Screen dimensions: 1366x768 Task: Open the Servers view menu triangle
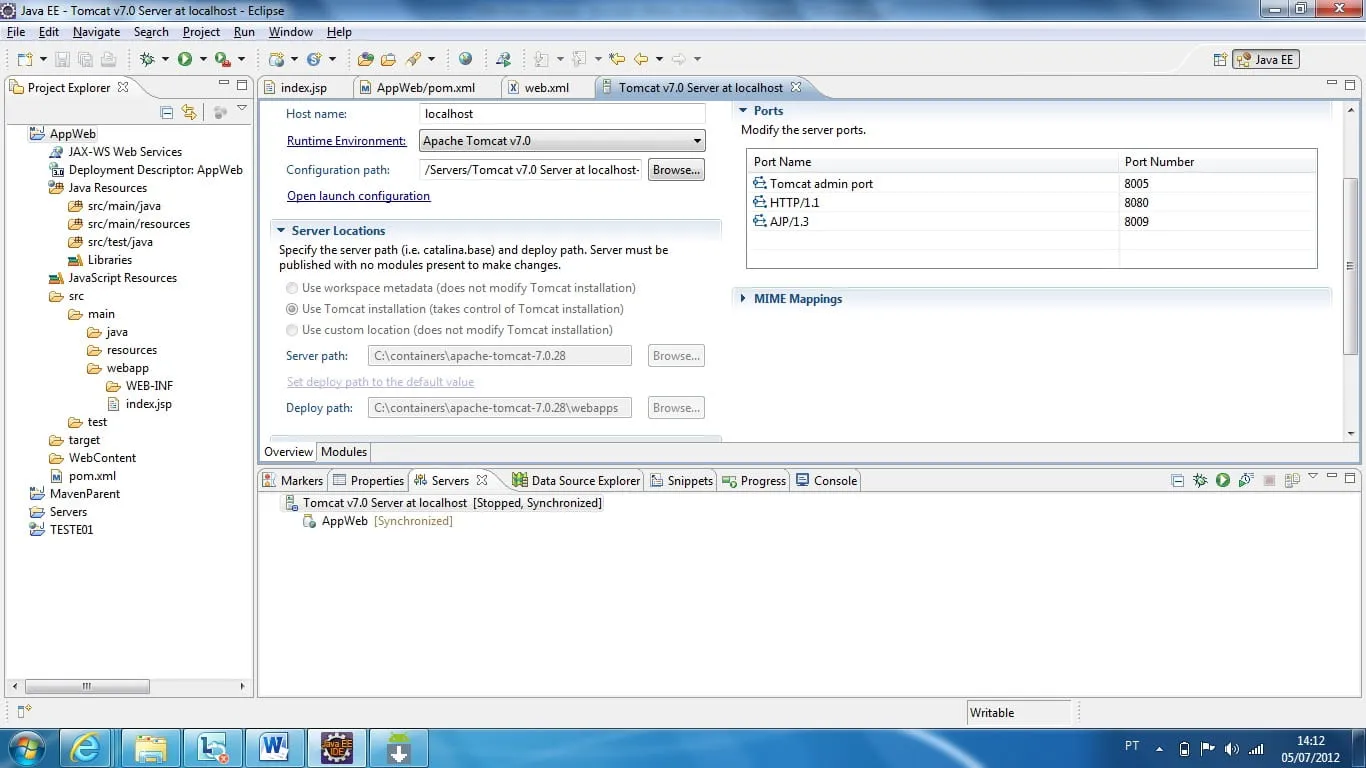1313,477
